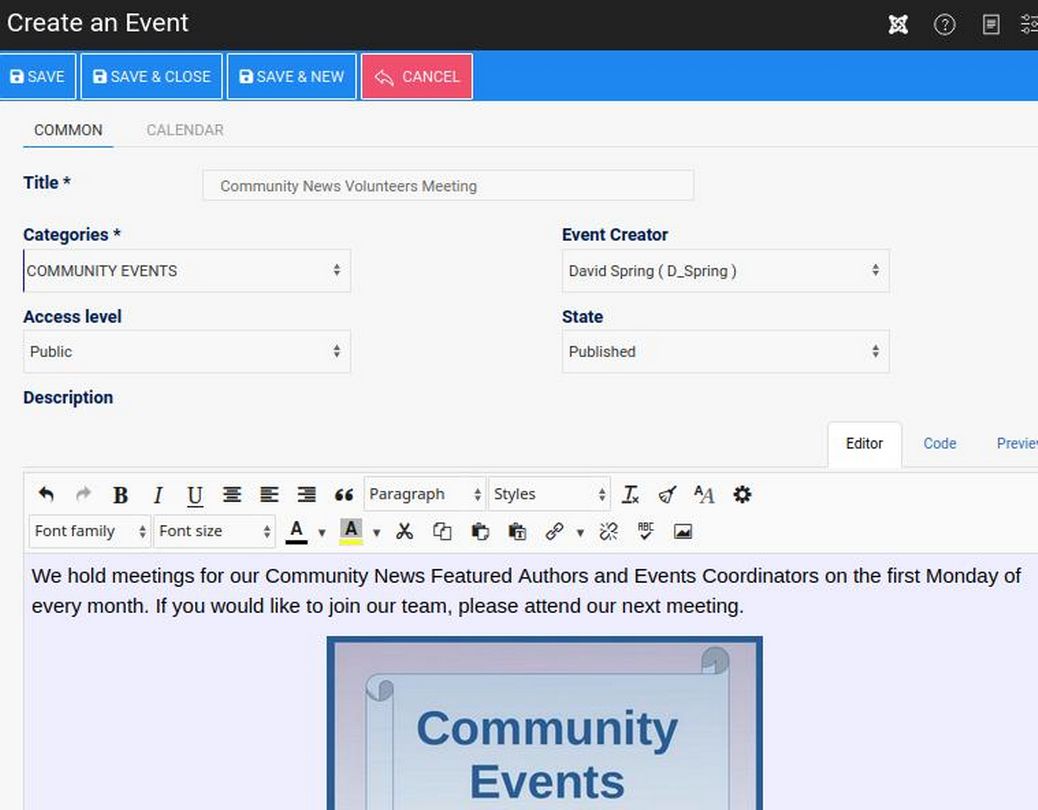Toggle underline text formatting
This screenshot has height=810, width=1038.
(194, 495)
